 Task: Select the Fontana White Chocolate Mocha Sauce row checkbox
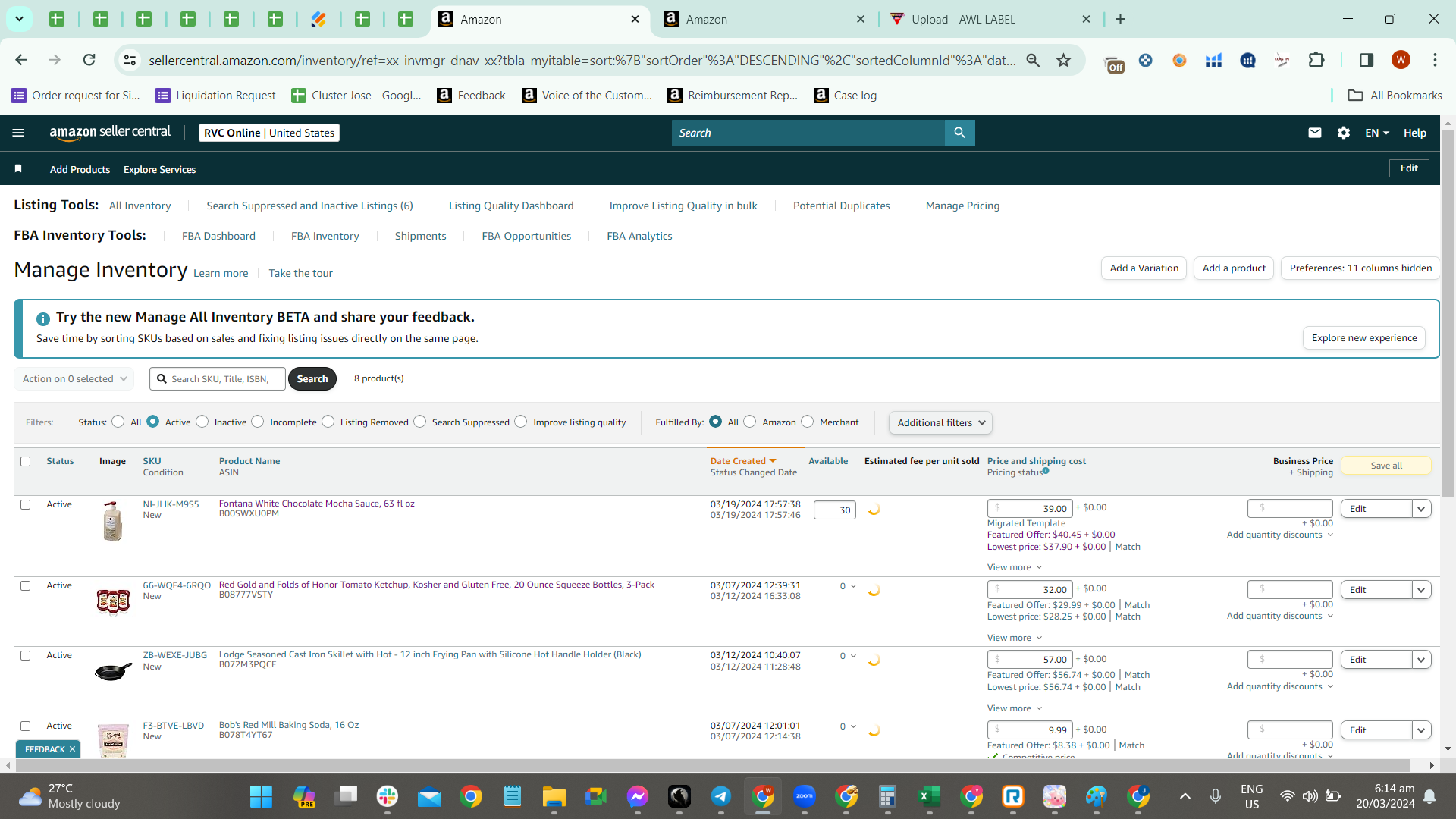[26, 504]
